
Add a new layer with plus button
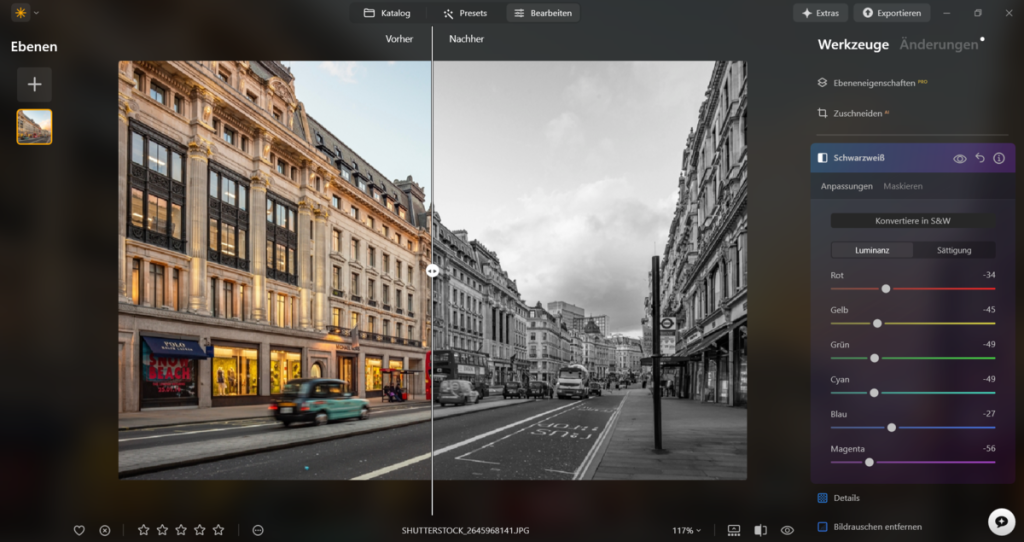coord(35,84)
